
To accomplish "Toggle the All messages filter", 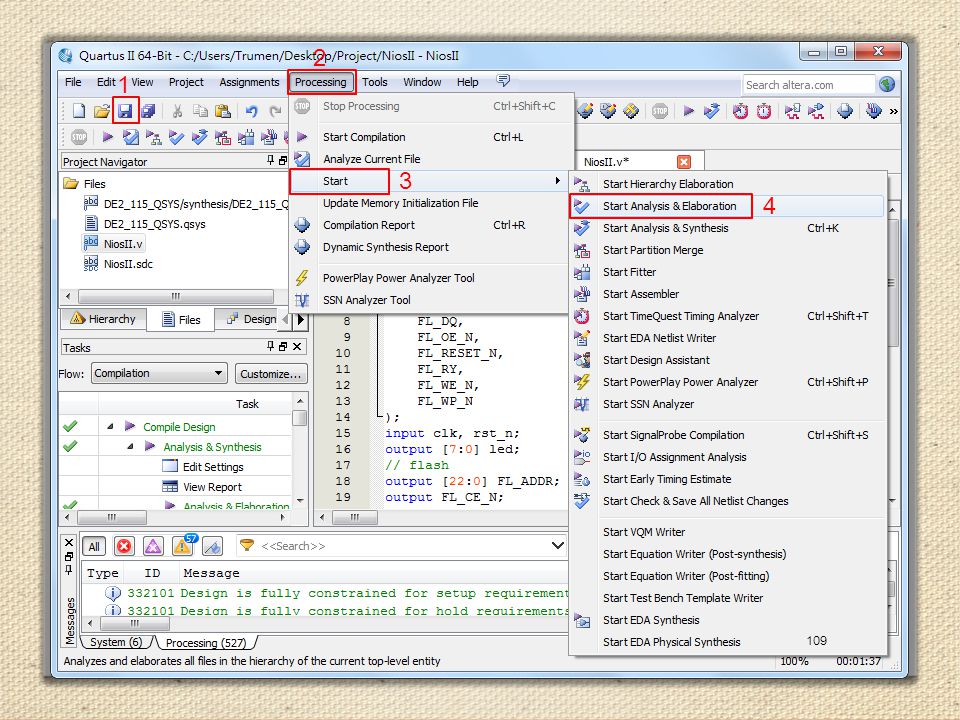I will pos(94,546).
